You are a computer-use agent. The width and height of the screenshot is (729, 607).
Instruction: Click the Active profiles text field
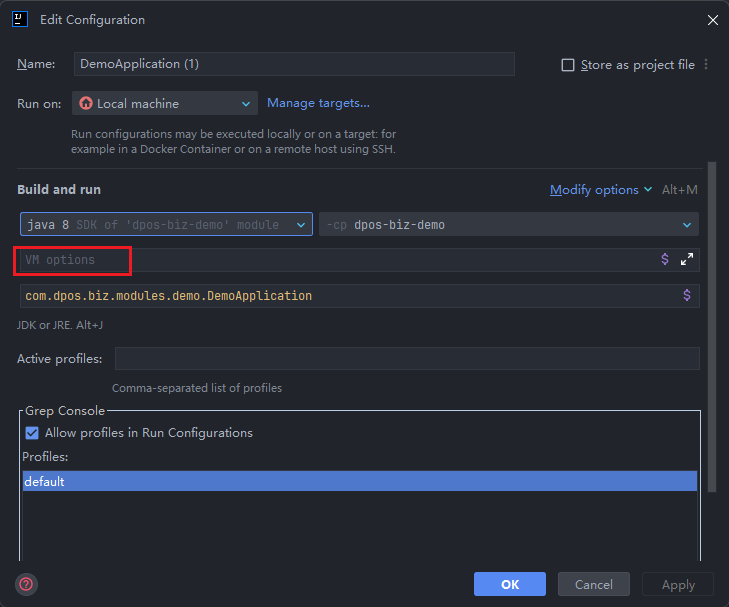(406, 359)
